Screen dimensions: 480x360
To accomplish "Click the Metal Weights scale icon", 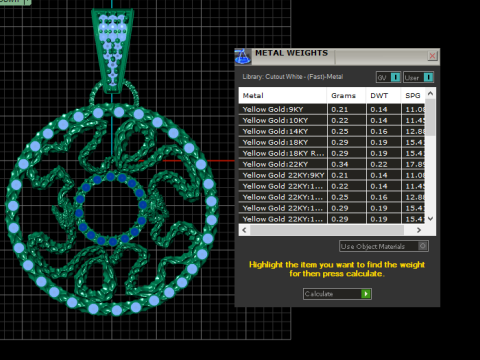I will [x=243, y=56].
